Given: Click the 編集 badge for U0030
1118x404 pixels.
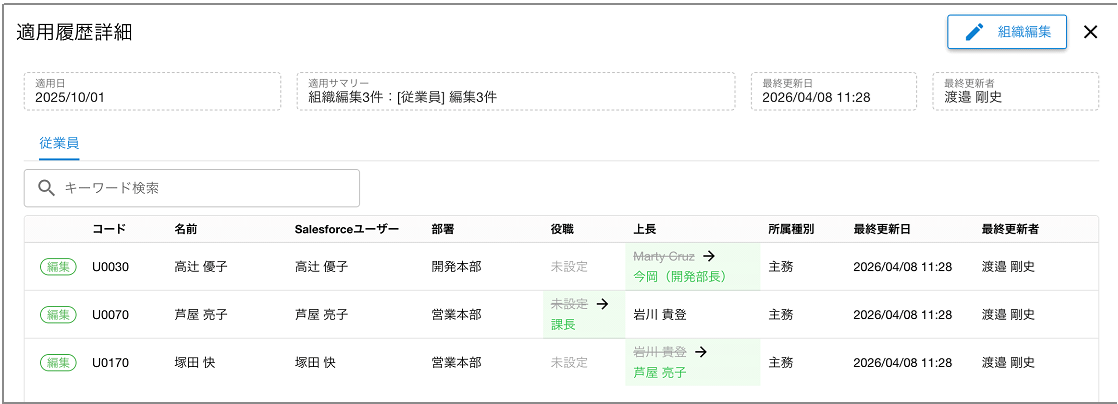Looking at the screenshot, I should click(58, 267).
